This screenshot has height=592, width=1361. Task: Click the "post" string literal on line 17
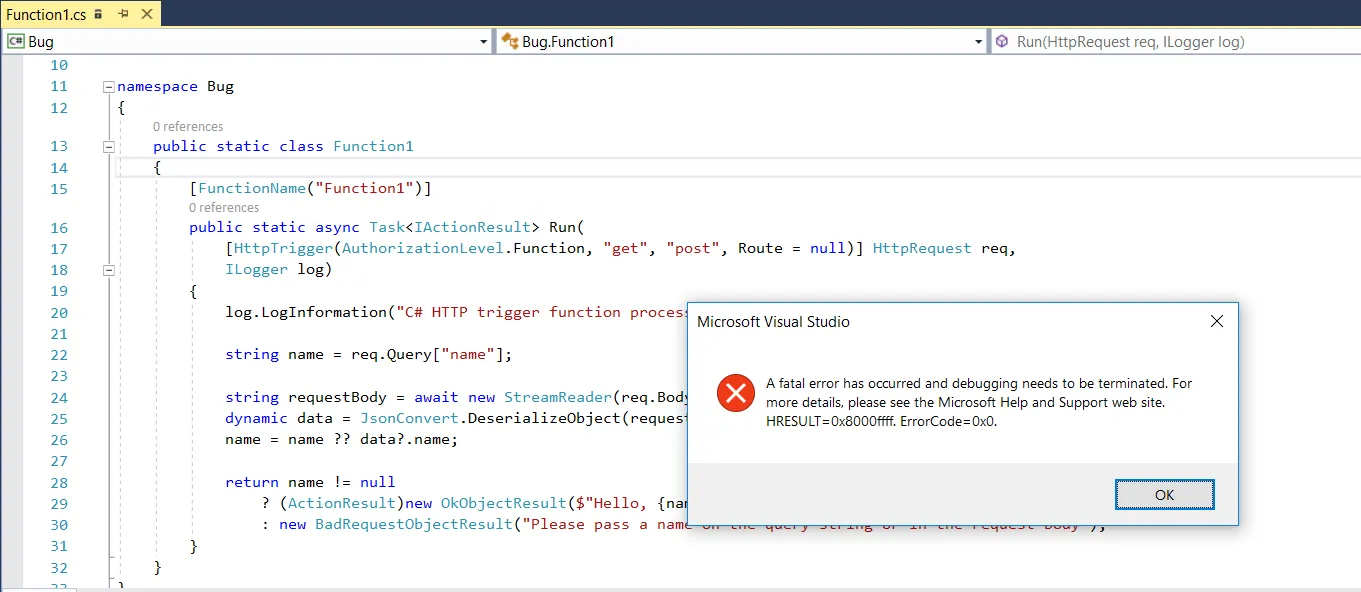pos(693,248)
